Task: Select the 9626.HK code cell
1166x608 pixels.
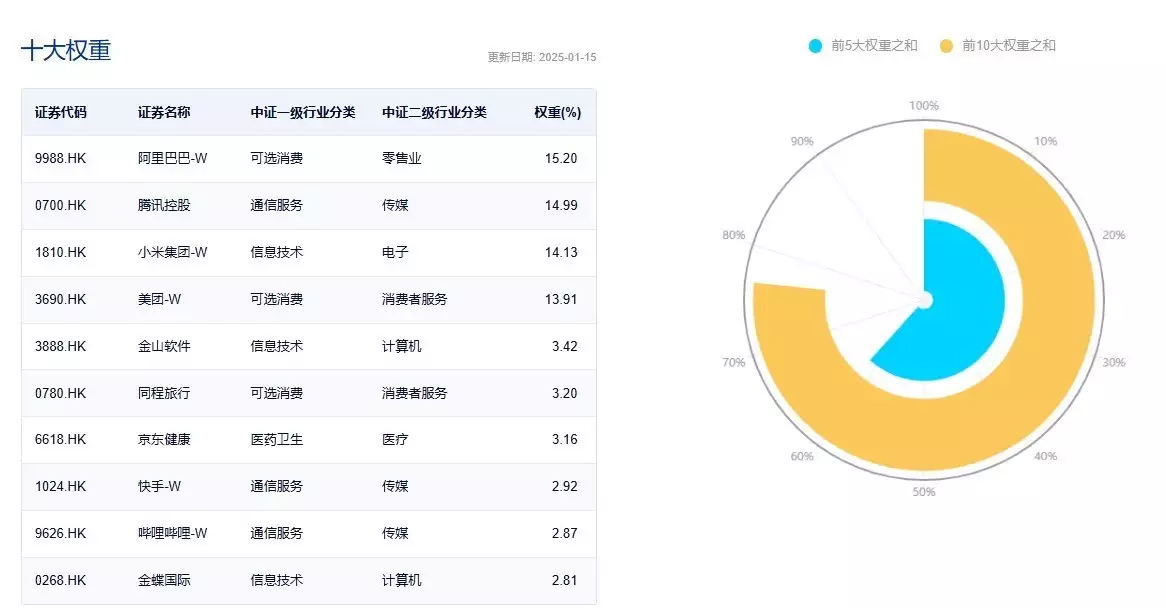Action: 60,533
